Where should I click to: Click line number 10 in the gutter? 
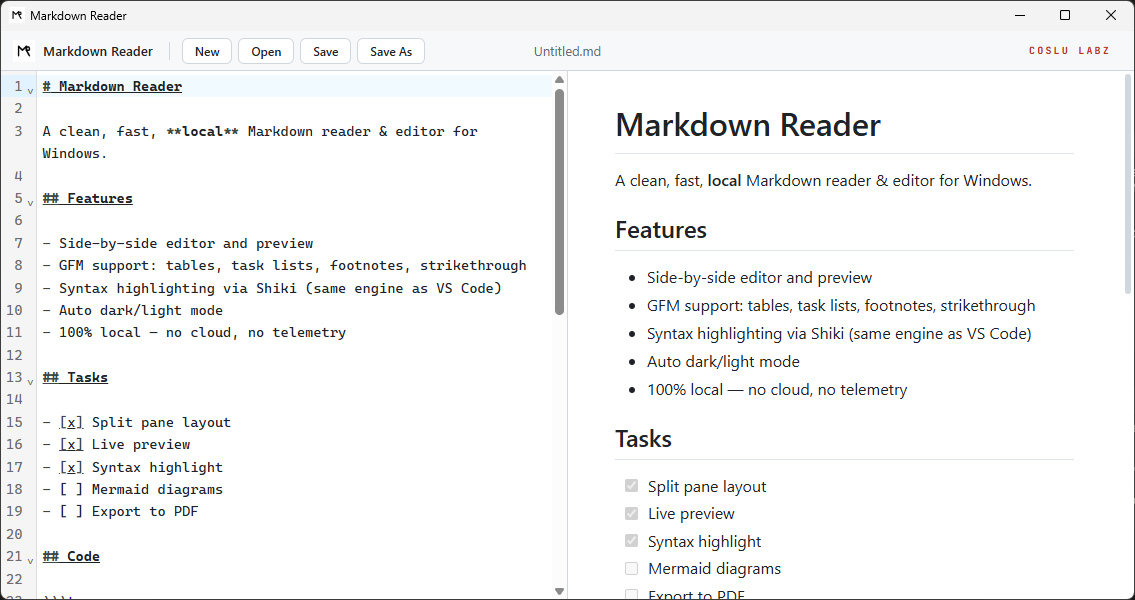click(x=14, y=310)
